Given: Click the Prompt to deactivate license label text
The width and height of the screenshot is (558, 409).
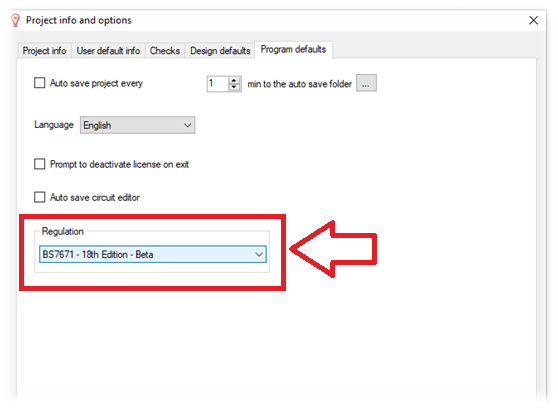Looking at the screenshot, I should 119,164.
